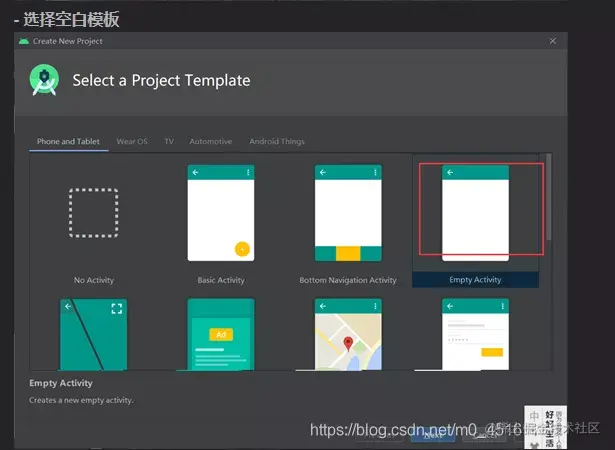Switch to the Automotive tab
The image size is (615, 450).
pyautogui.click(x=211, y=141)
